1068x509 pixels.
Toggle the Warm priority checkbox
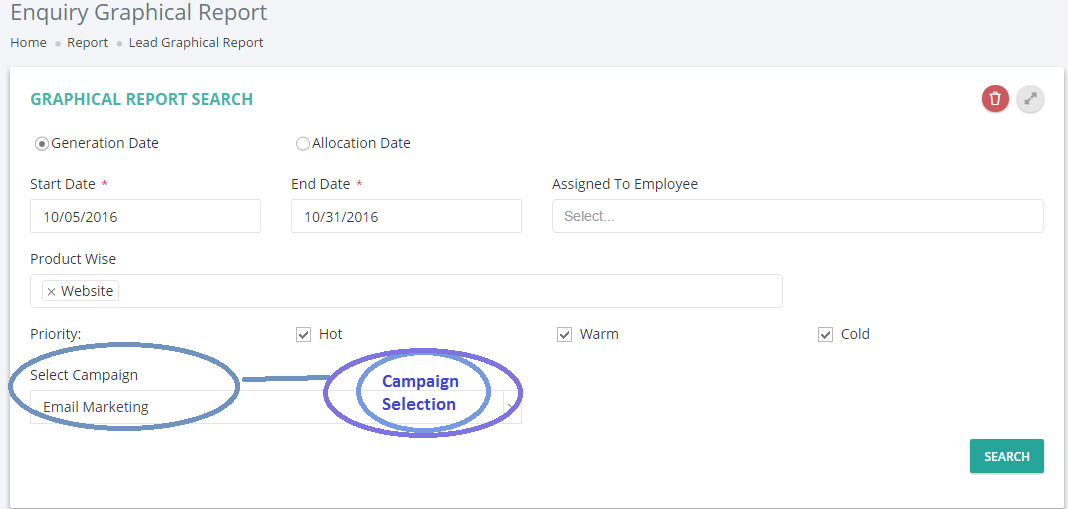564,335
